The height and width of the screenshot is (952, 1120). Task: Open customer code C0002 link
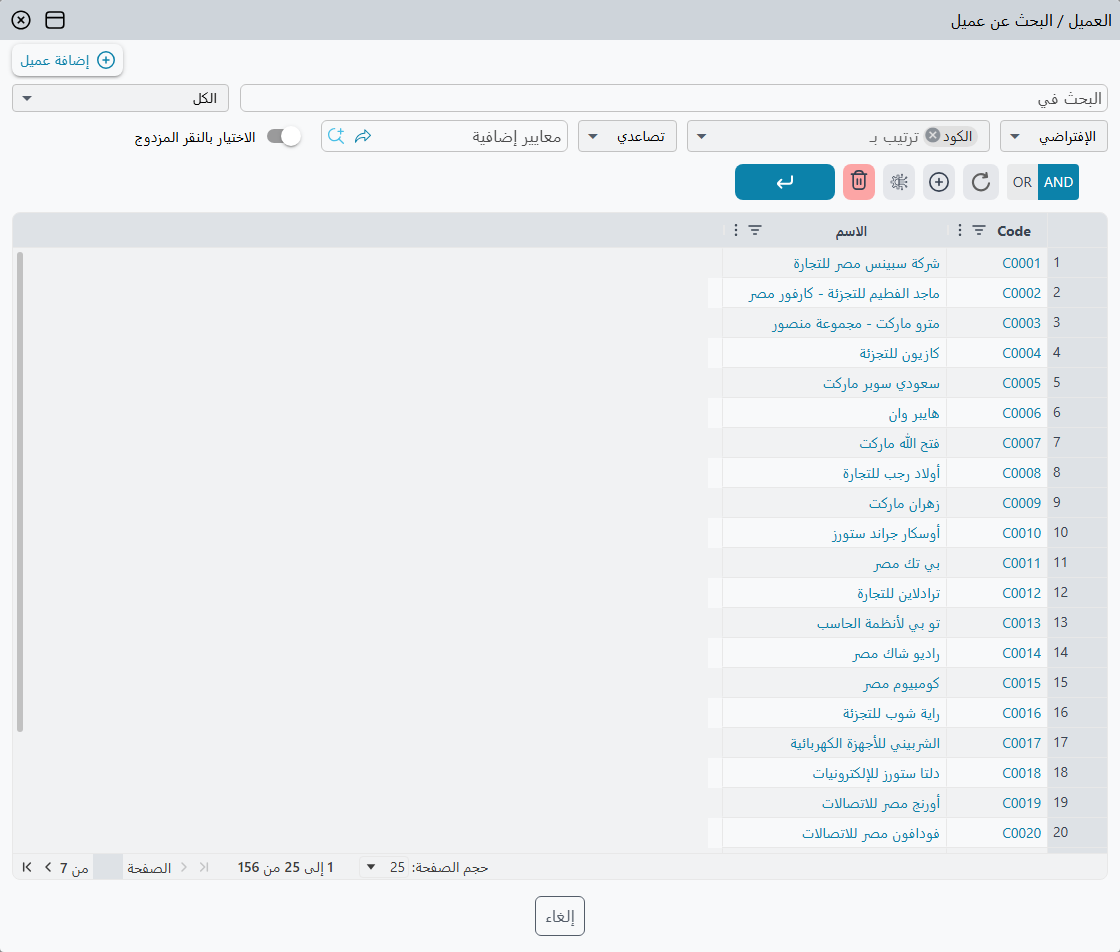pyautogui.click(x=1021, y=293)
